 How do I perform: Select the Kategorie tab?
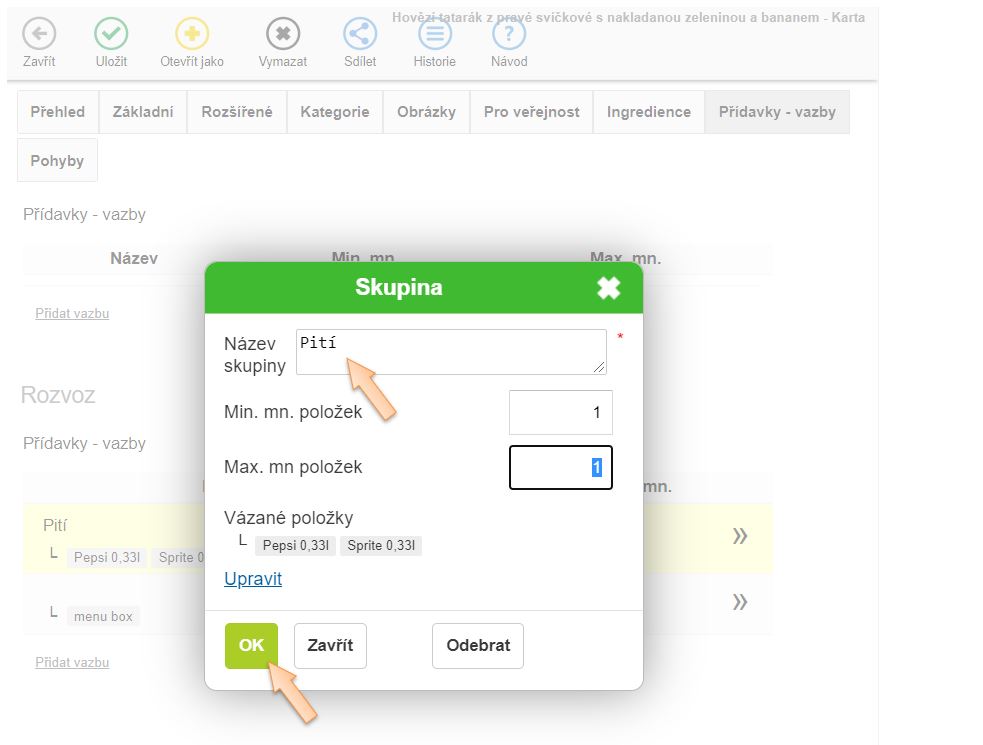[335, 112]
